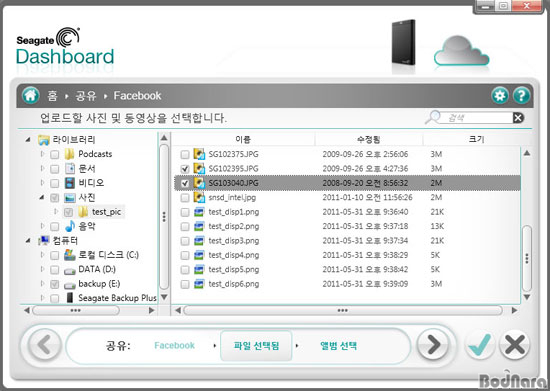Cancel with the large X icon
This screenshot has width=550, height=391.
pos(515,345)
